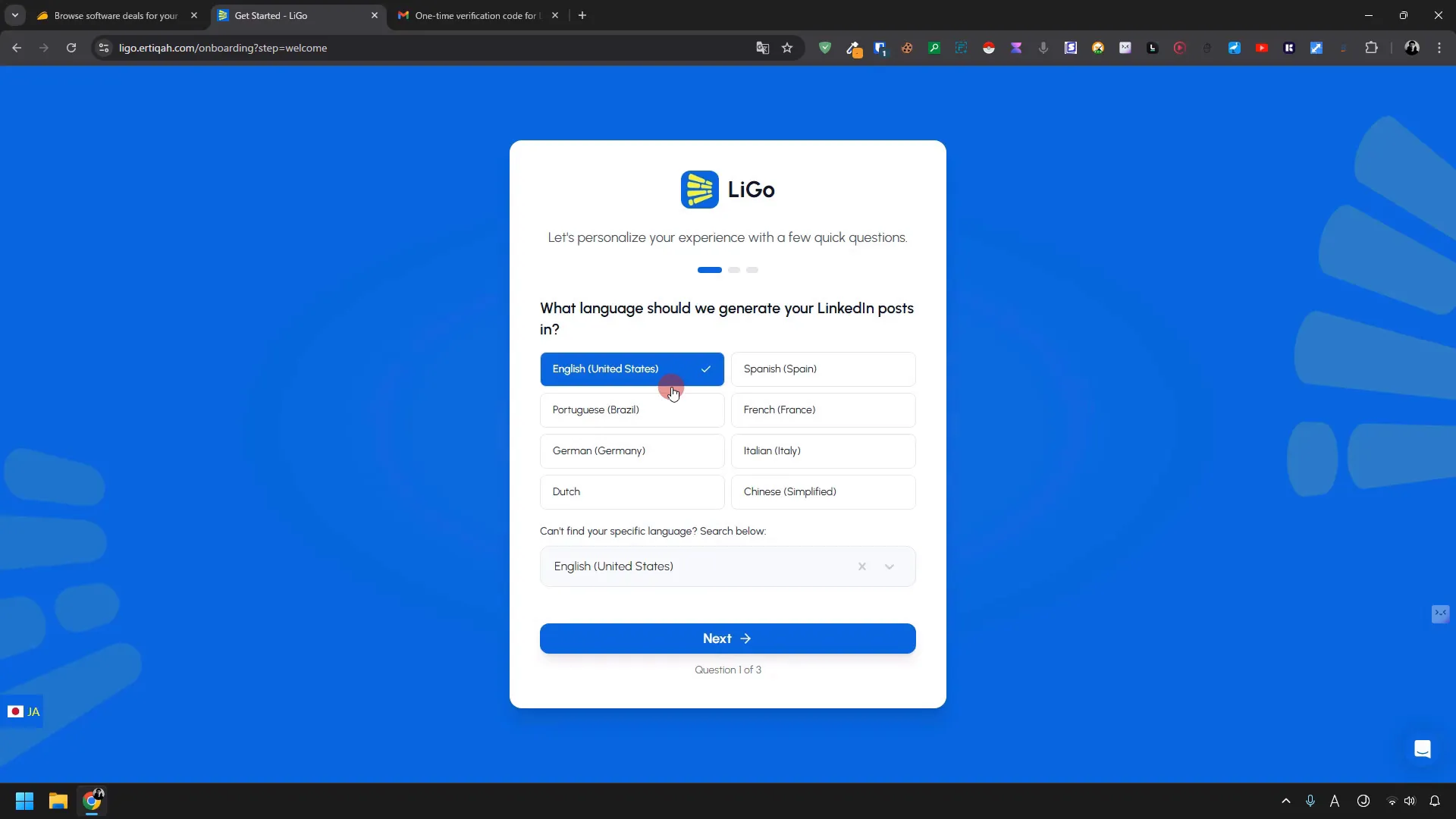Click the JA language flag badge
The image size is (1456, 819).
click(24, 711)
